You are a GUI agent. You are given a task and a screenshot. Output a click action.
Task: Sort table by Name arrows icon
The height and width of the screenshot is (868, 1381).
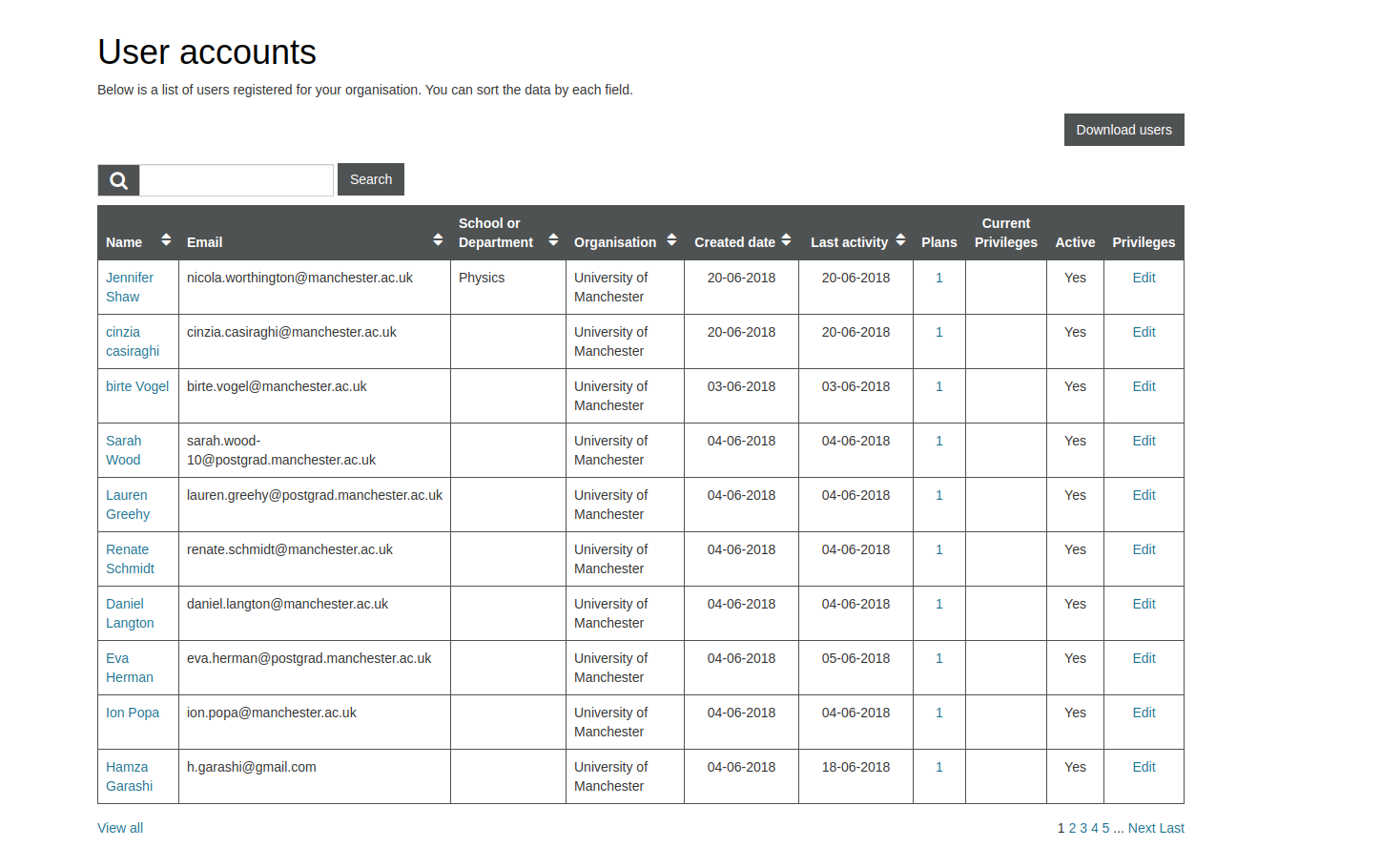(x=166, y=239)
